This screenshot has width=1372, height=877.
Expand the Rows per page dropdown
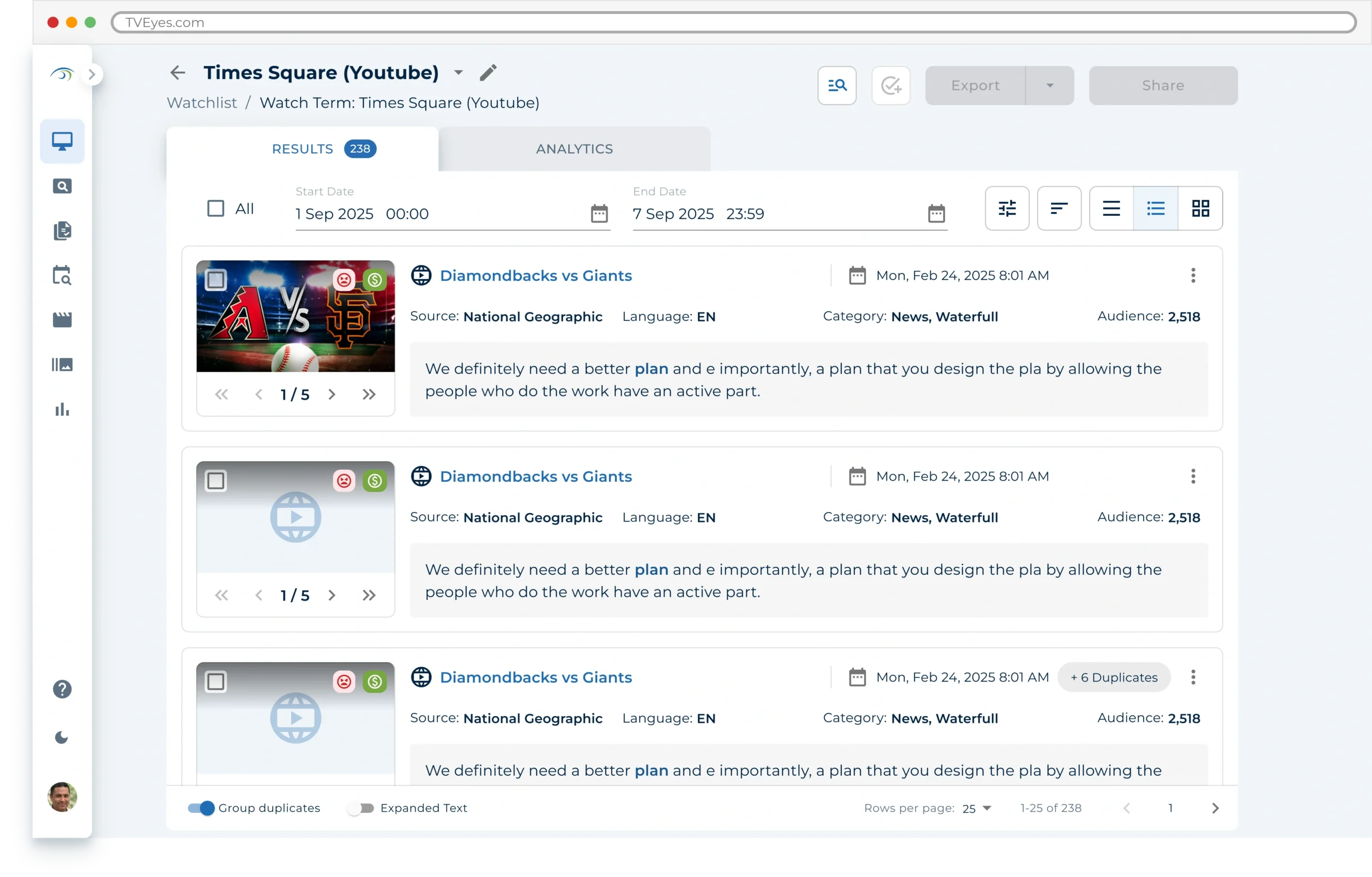[976, 808]
